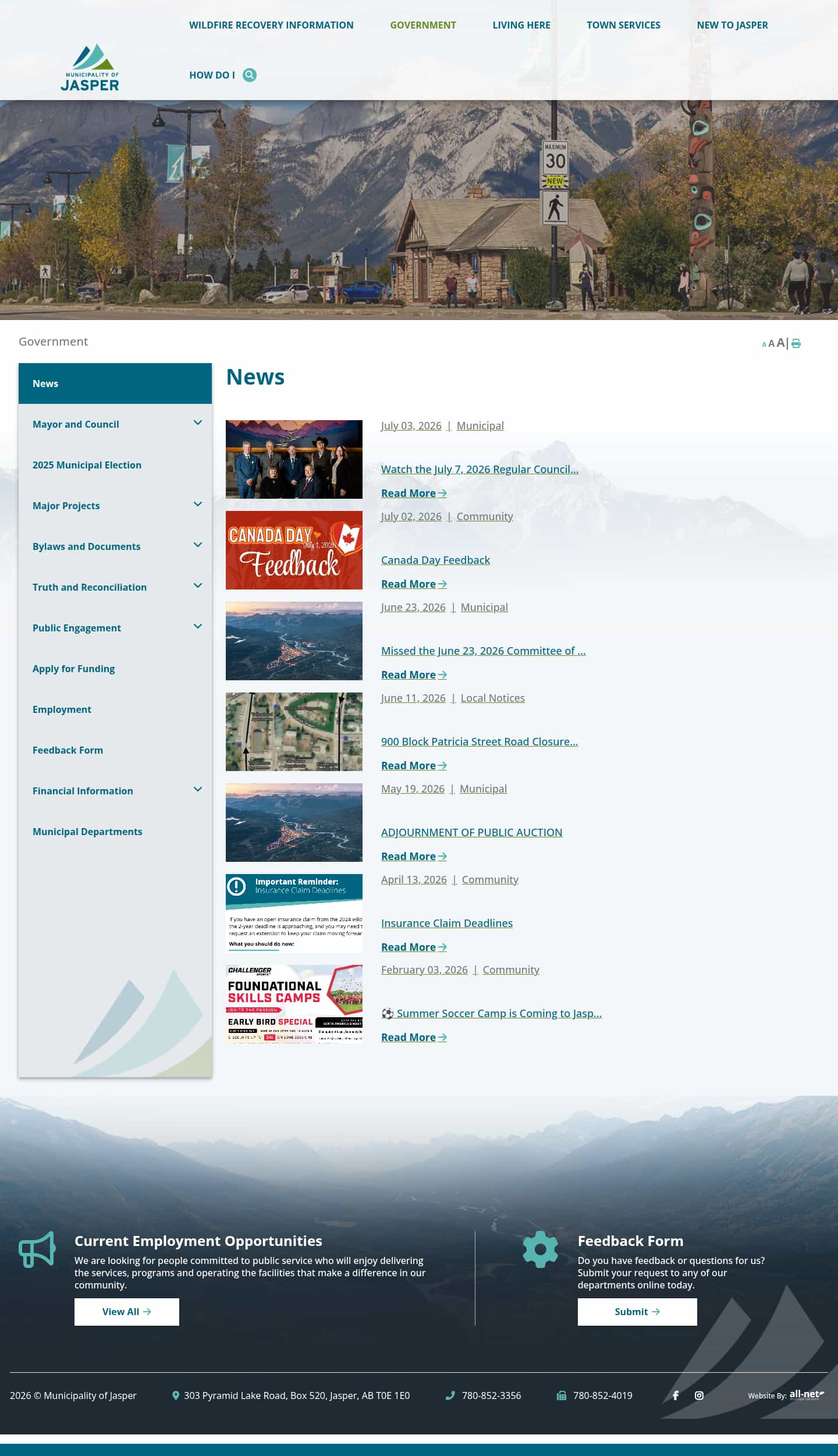Click the phone icon in footer
This screenshot has width=838, height=1456.
450,1395
